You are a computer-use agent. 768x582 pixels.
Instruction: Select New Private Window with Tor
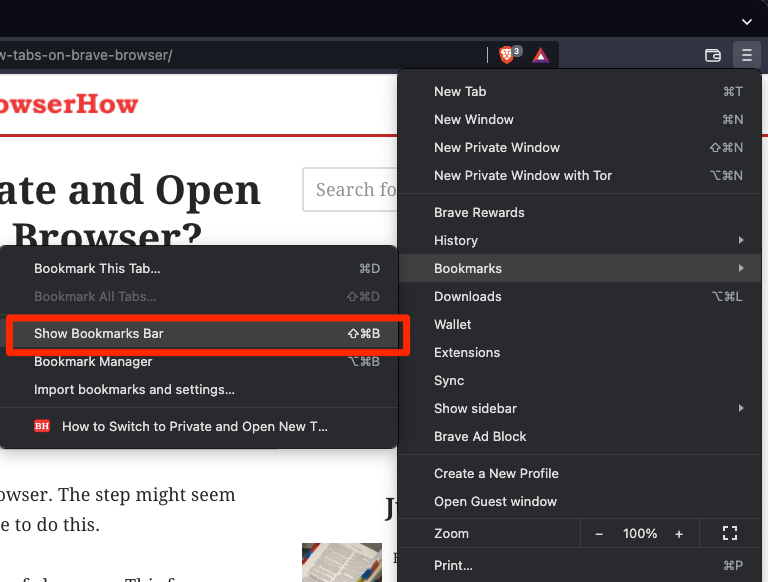point(522,175)
